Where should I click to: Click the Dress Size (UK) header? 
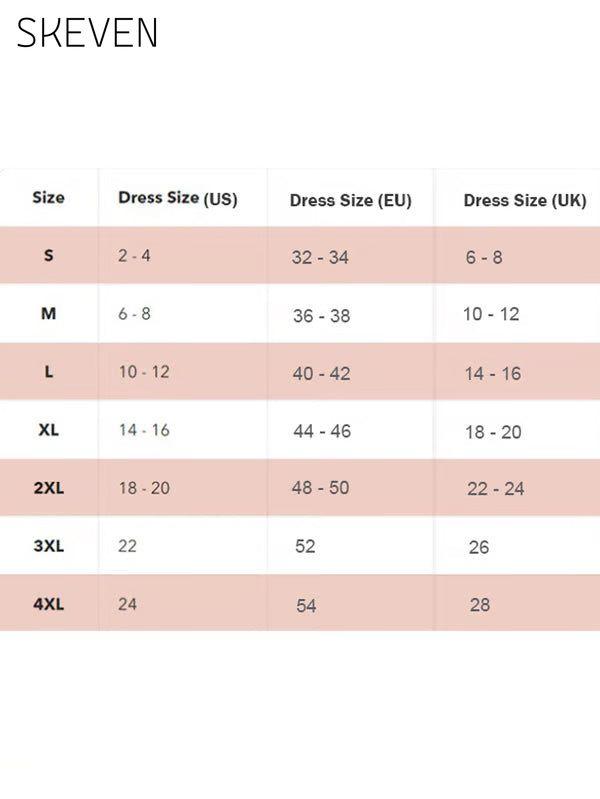525,200
